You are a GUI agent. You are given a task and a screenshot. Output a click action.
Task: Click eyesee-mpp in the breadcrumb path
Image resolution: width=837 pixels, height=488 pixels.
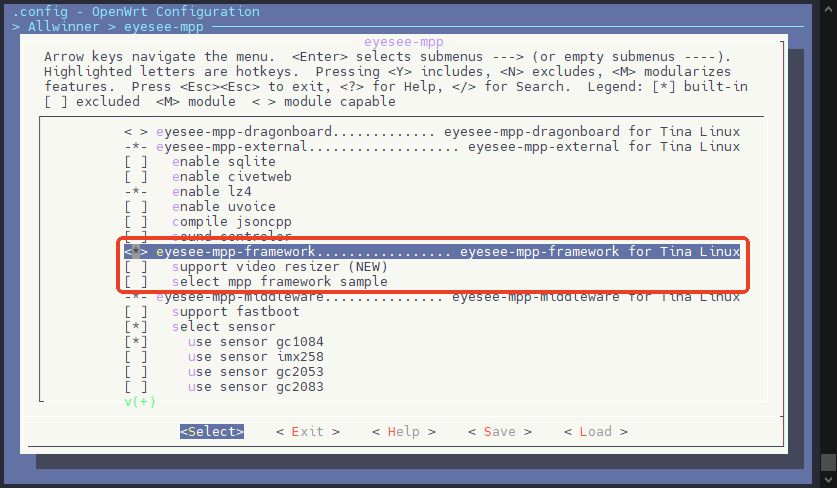(164, 27)
